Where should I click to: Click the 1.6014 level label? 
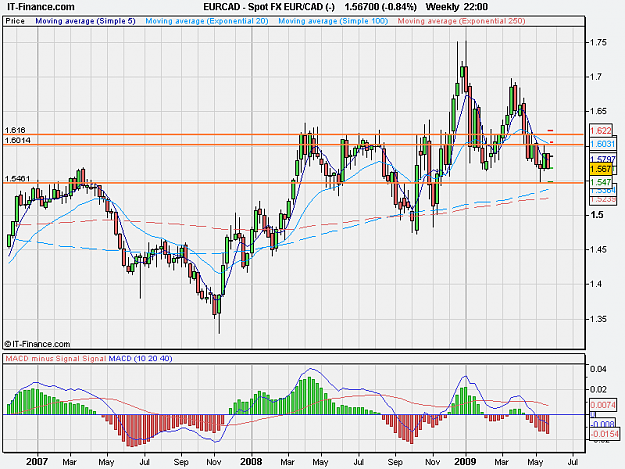click(18, 140)
